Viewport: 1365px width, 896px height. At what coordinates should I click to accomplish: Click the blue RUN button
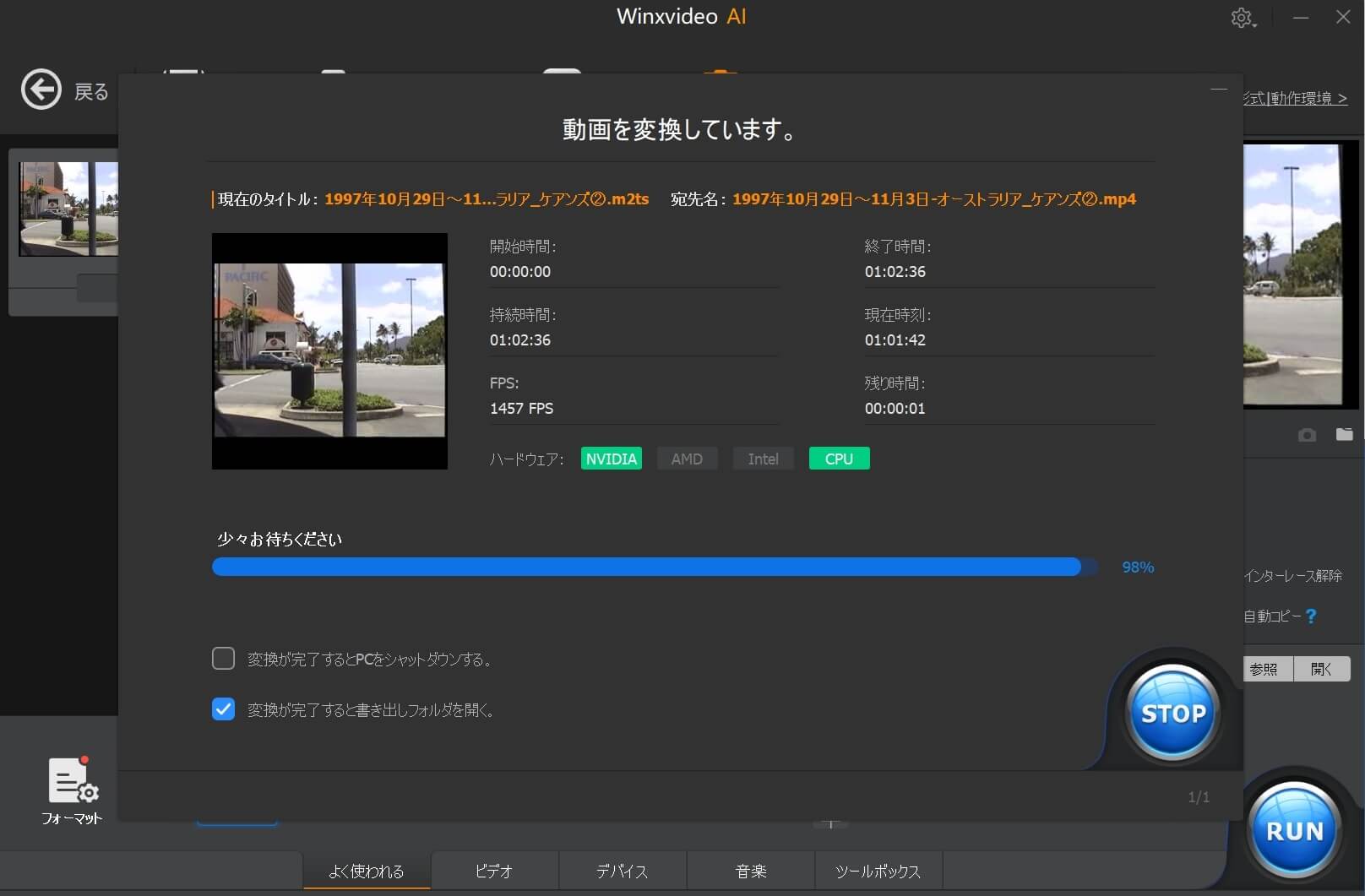tap(1295, 830)
